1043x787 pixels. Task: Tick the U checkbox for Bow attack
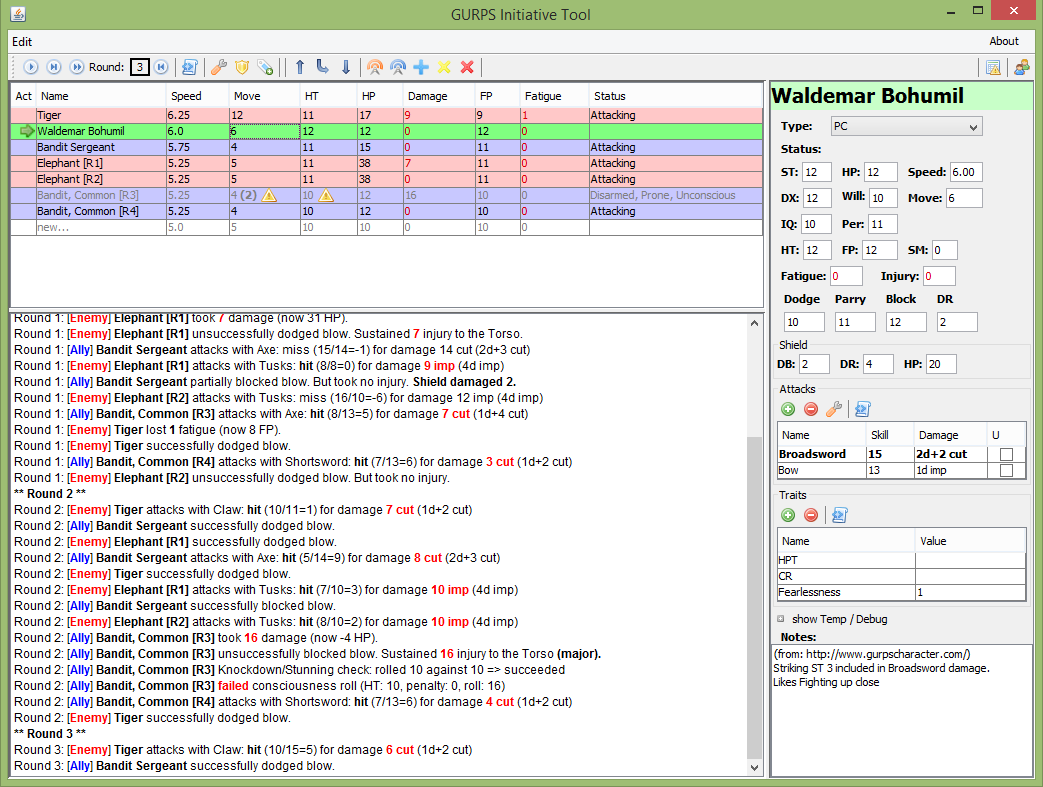pyautogui.click(x=1006, y=470)
